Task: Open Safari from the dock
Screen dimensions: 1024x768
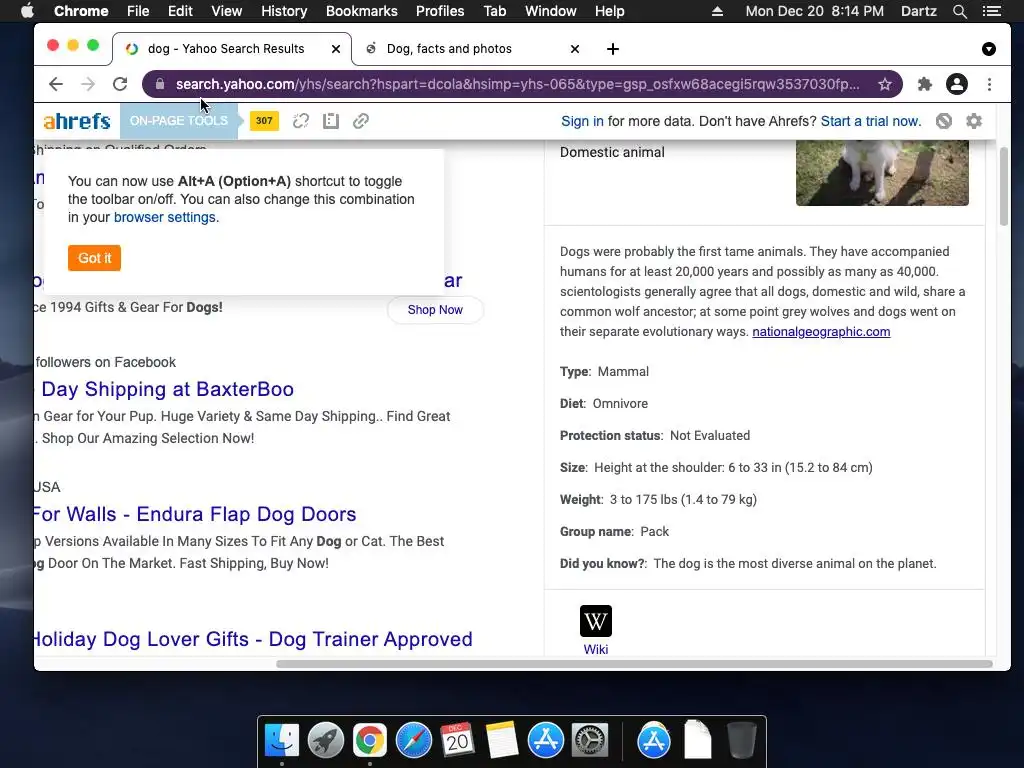Action: click(x=413, y=741)
